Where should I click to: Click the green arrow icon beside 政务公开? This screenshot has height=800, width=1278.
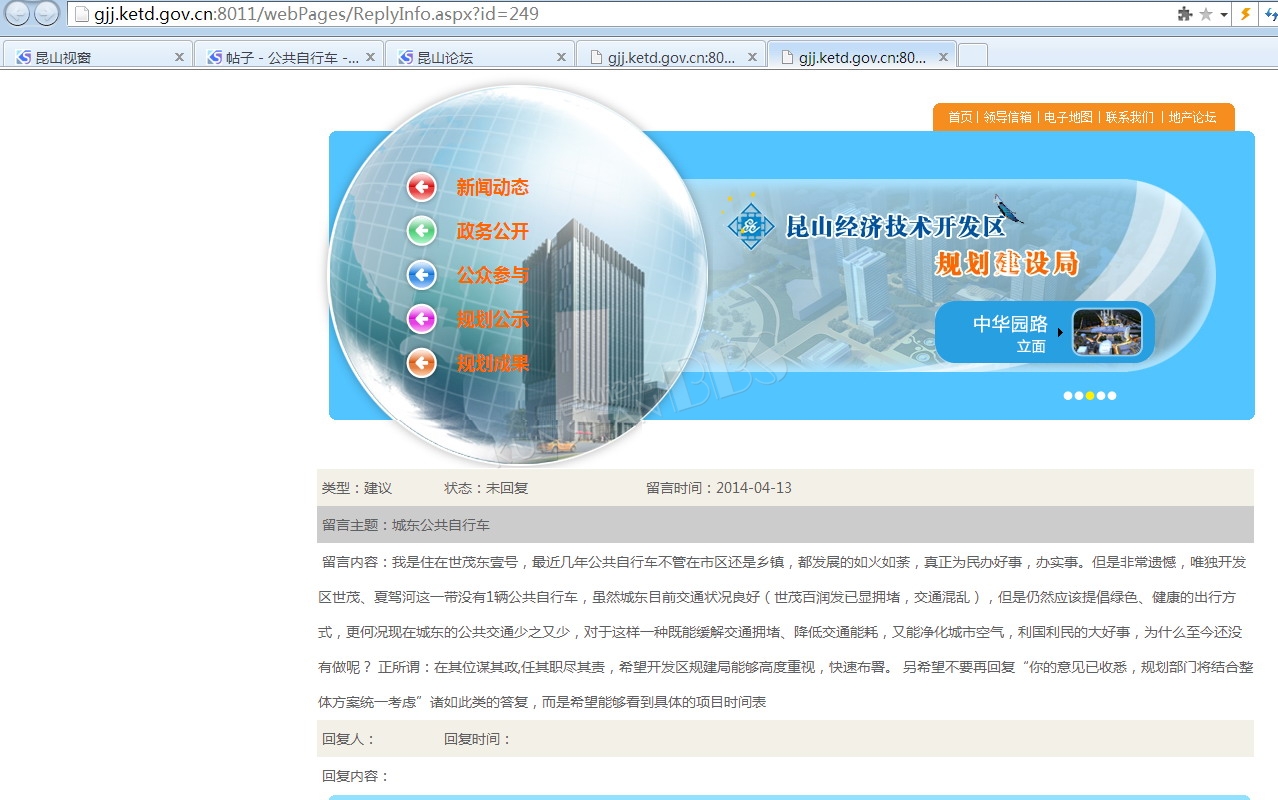pos(422,231)
